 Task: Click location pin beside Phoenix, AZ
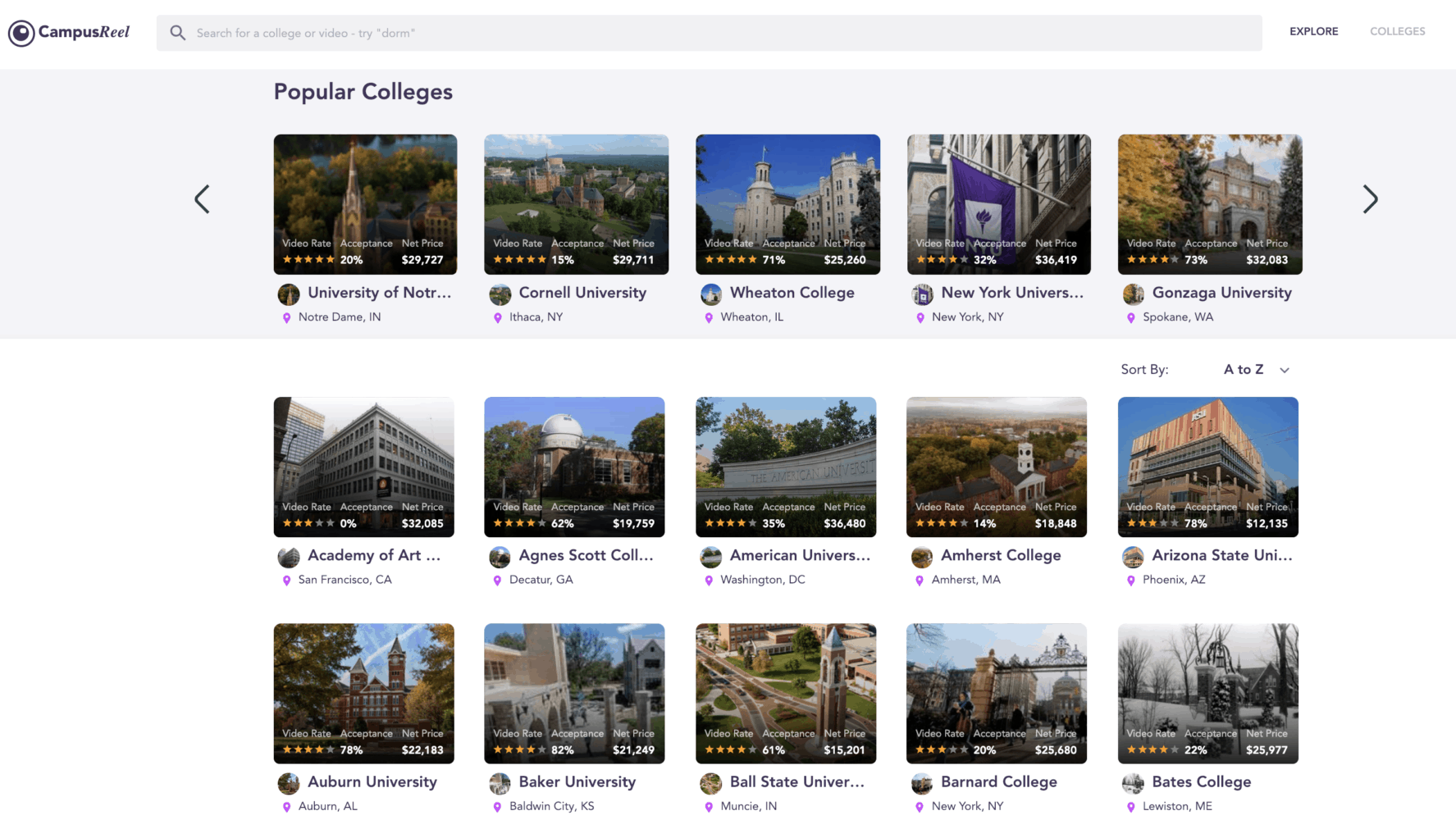click(x=1131, y=581)
